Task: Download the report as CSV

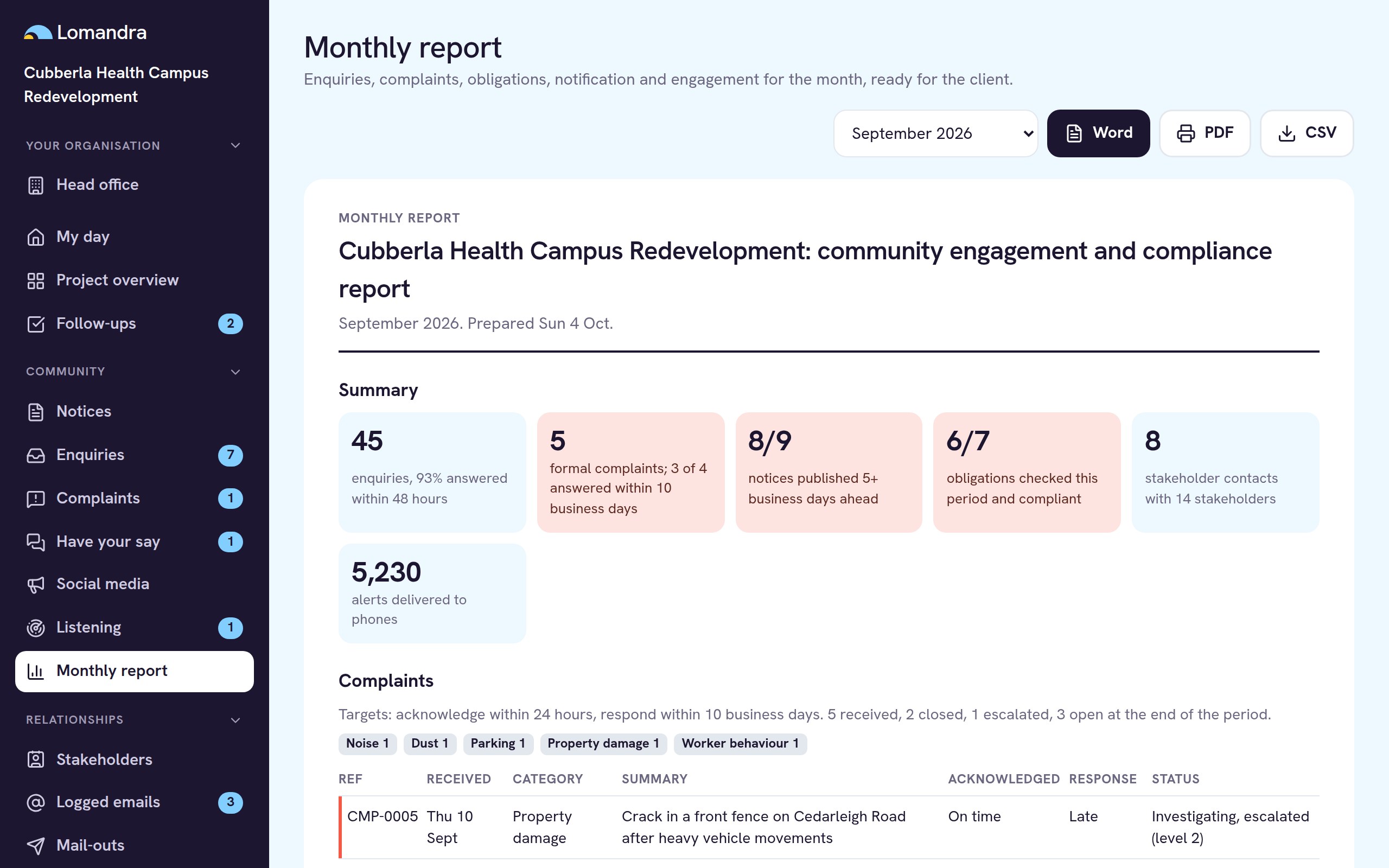Action: (x=1307, y=133)
